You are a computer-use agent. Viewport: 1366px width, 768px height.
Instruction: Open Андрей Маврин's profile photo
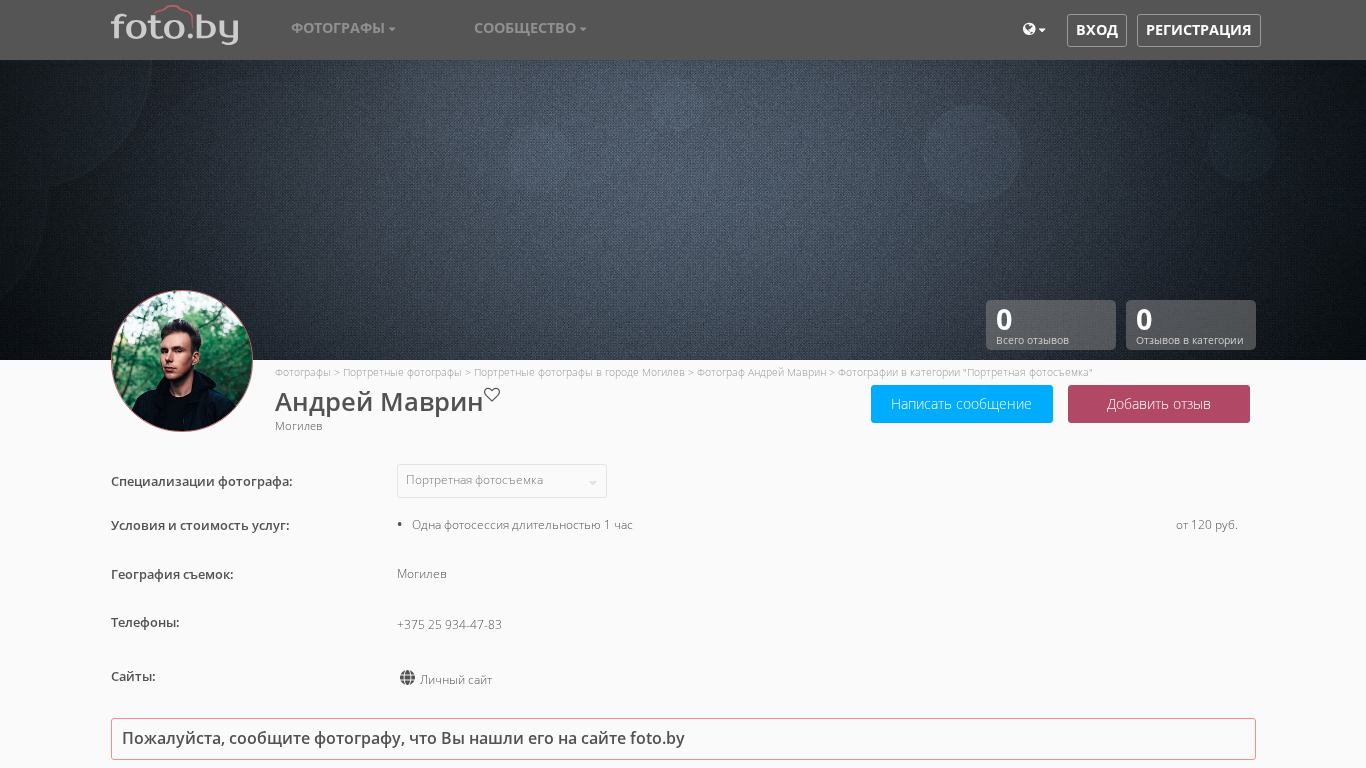(182, 361)
